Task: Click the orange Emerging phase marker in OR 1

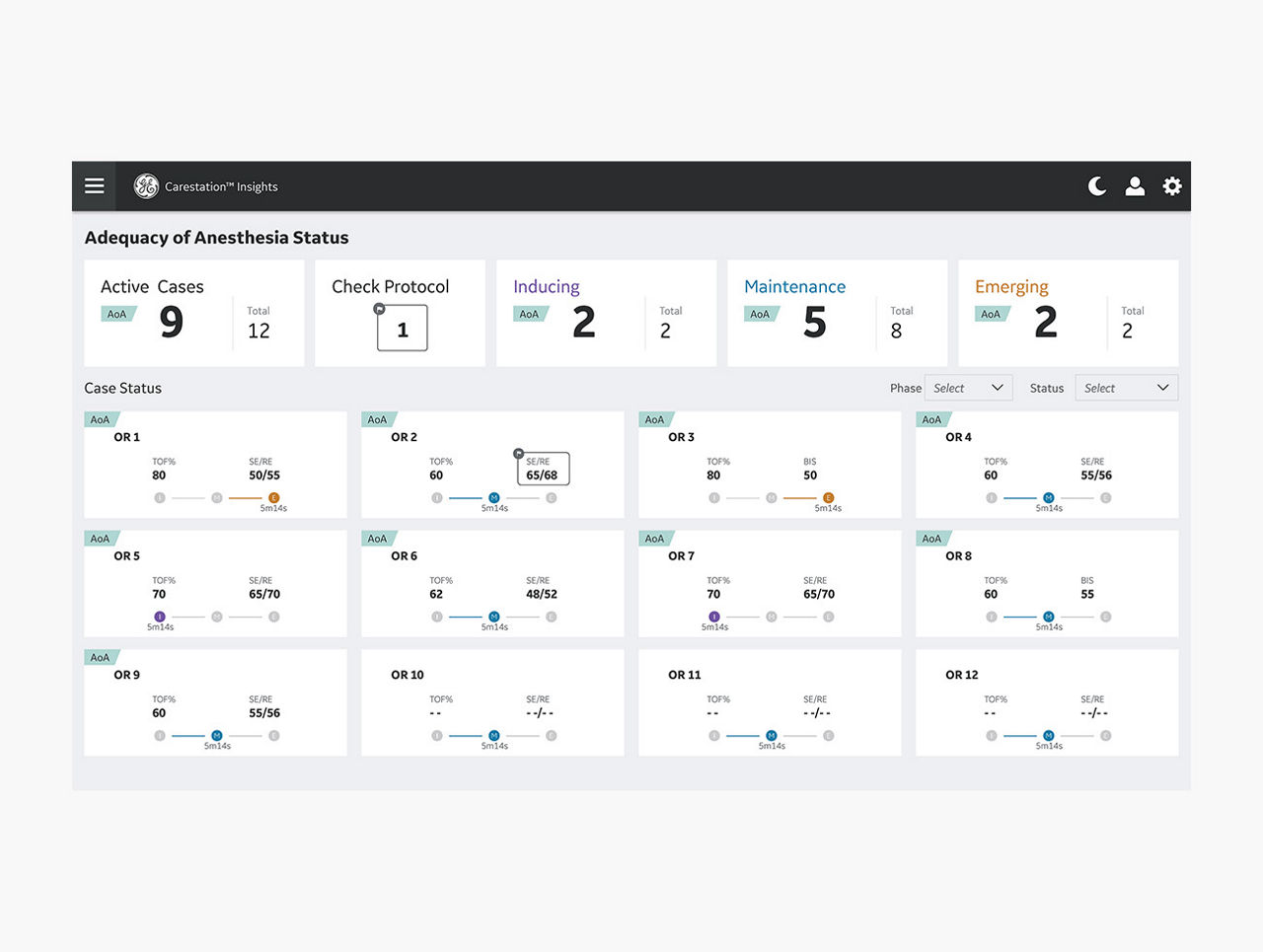Action: 274,498
